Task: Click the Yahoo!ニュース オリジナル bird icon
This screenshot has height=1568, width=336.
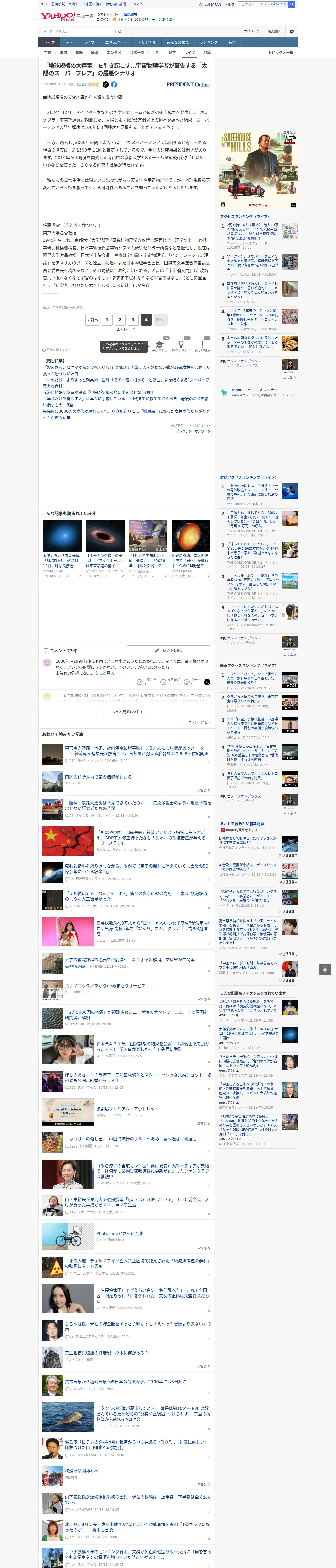Action: pyautogui.click(x=225, y=392)
